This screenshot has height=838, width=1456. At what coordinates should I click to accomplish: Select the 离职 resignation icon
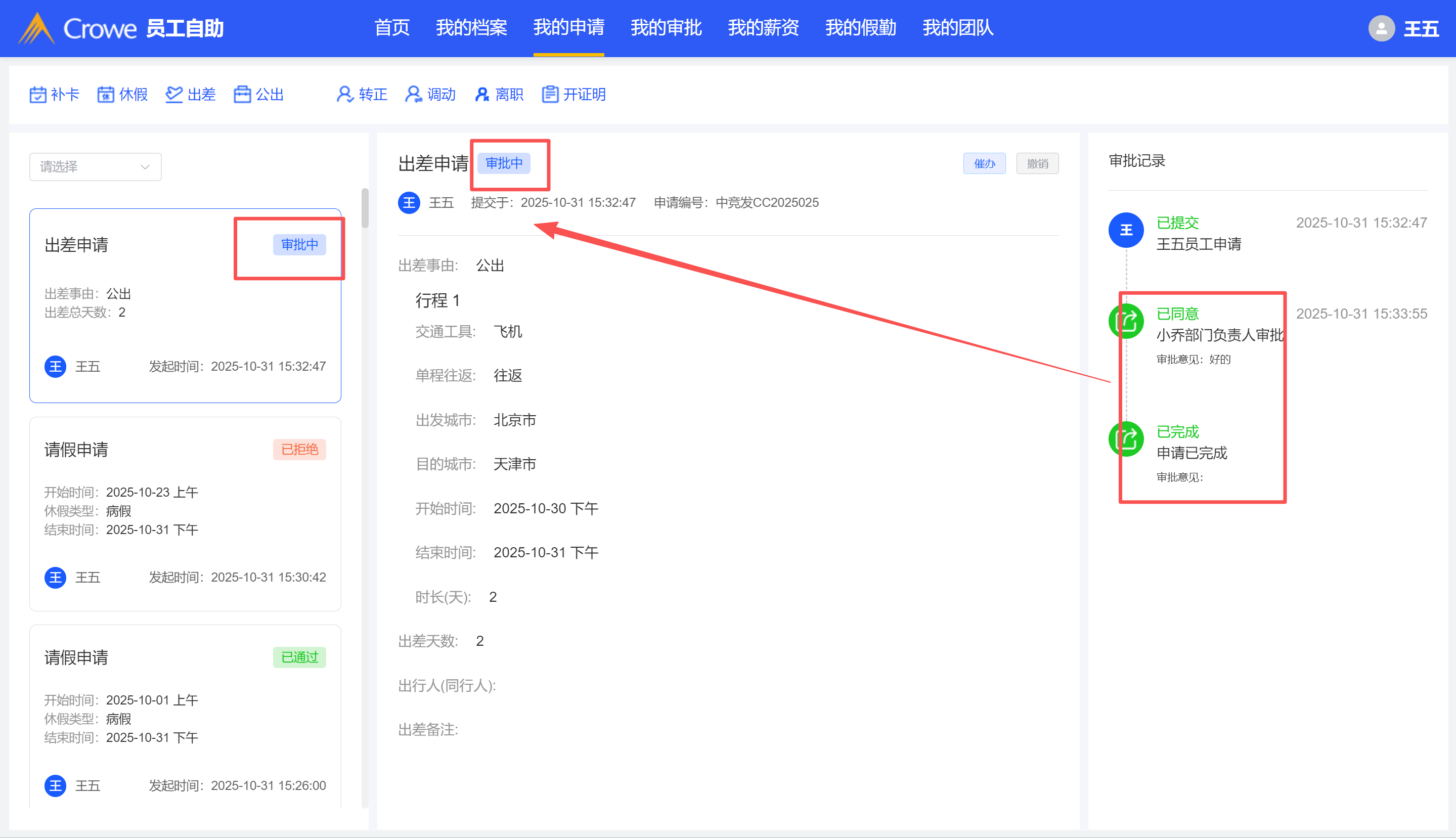481,95
